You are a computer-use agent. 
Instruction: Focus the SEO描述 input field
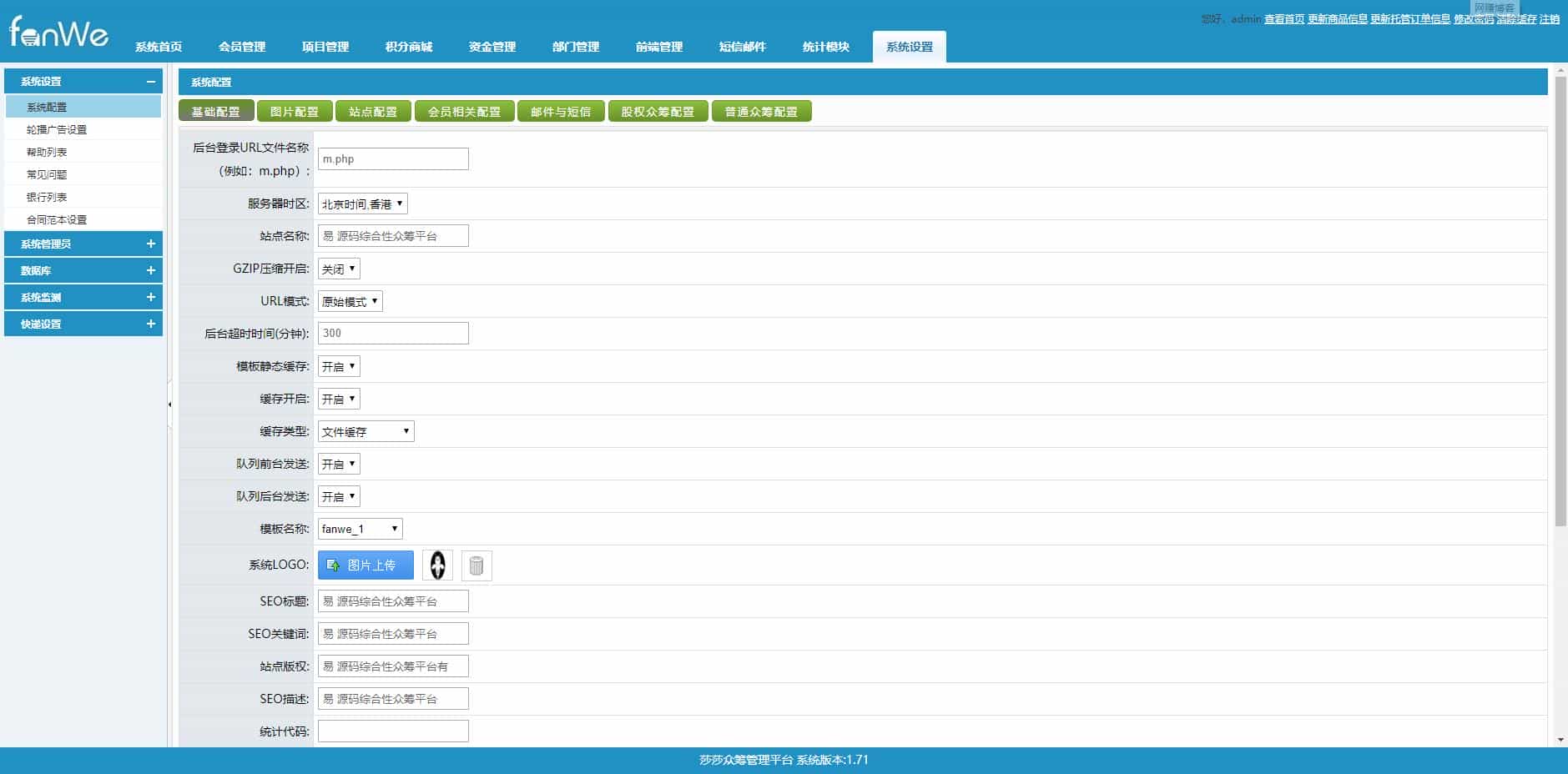tap(393, 699)
